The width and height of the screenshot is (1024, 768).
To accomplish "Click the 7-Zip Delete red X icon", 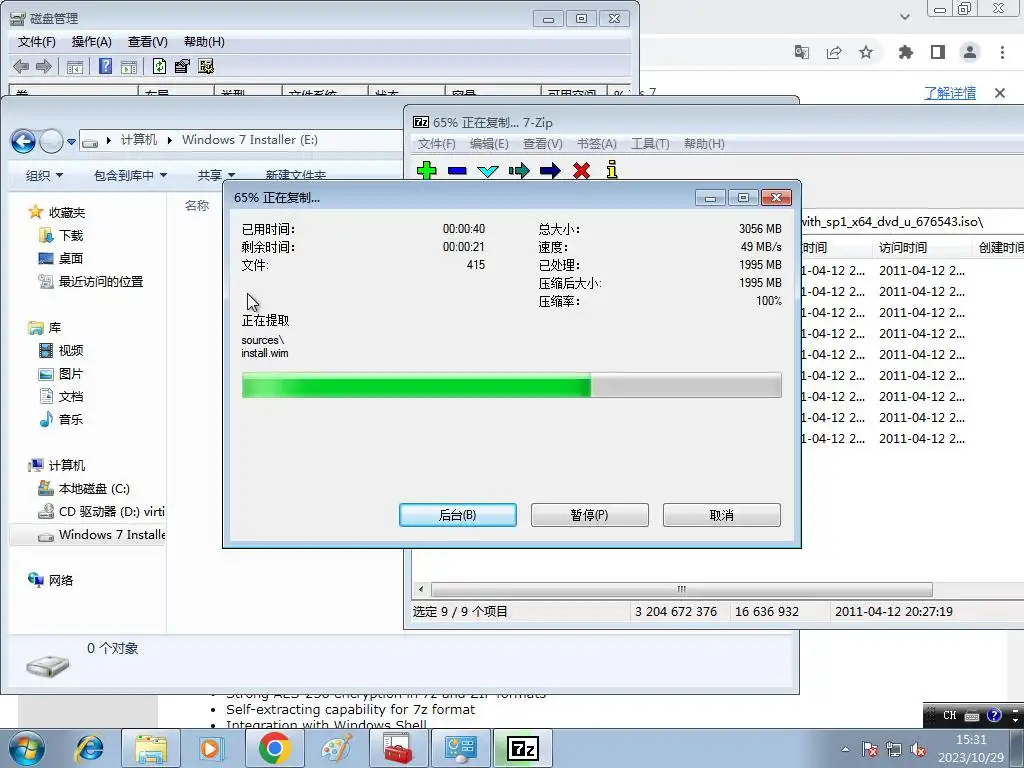I will (581, 171).
